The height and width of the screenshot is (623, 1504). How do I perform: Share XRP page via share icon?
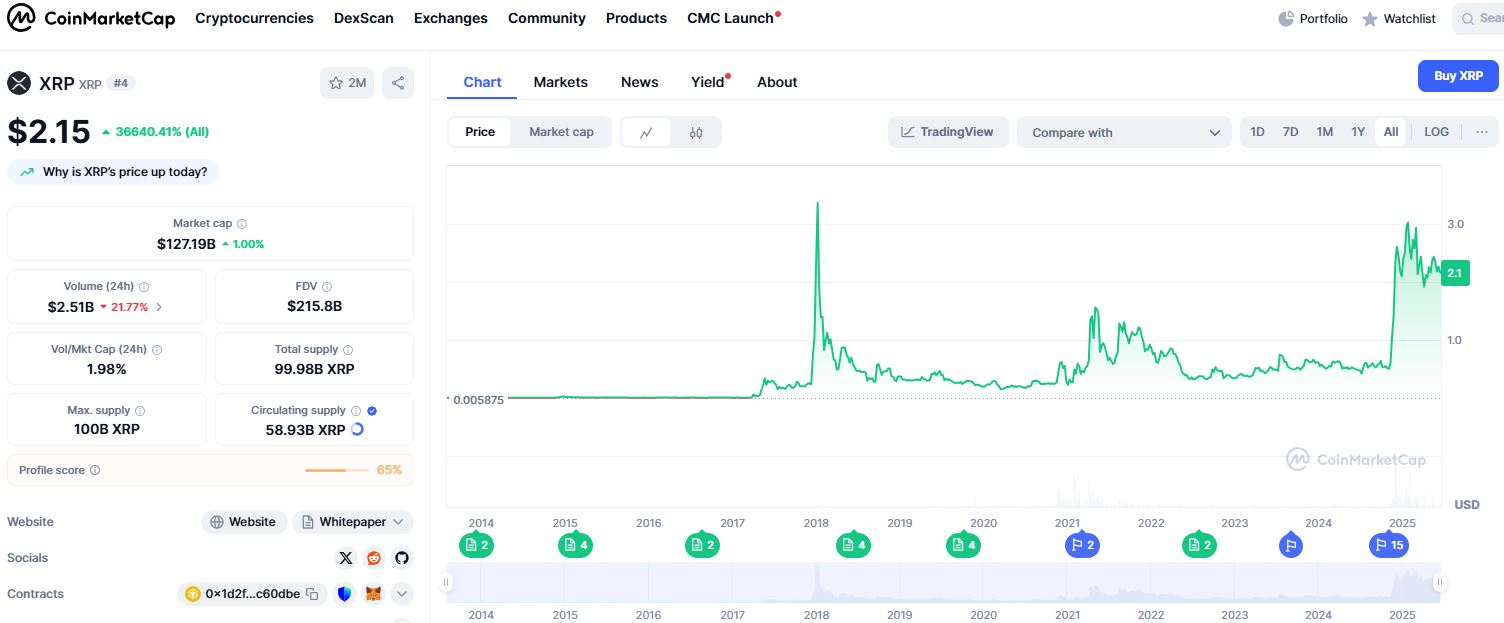click(398, 83)
